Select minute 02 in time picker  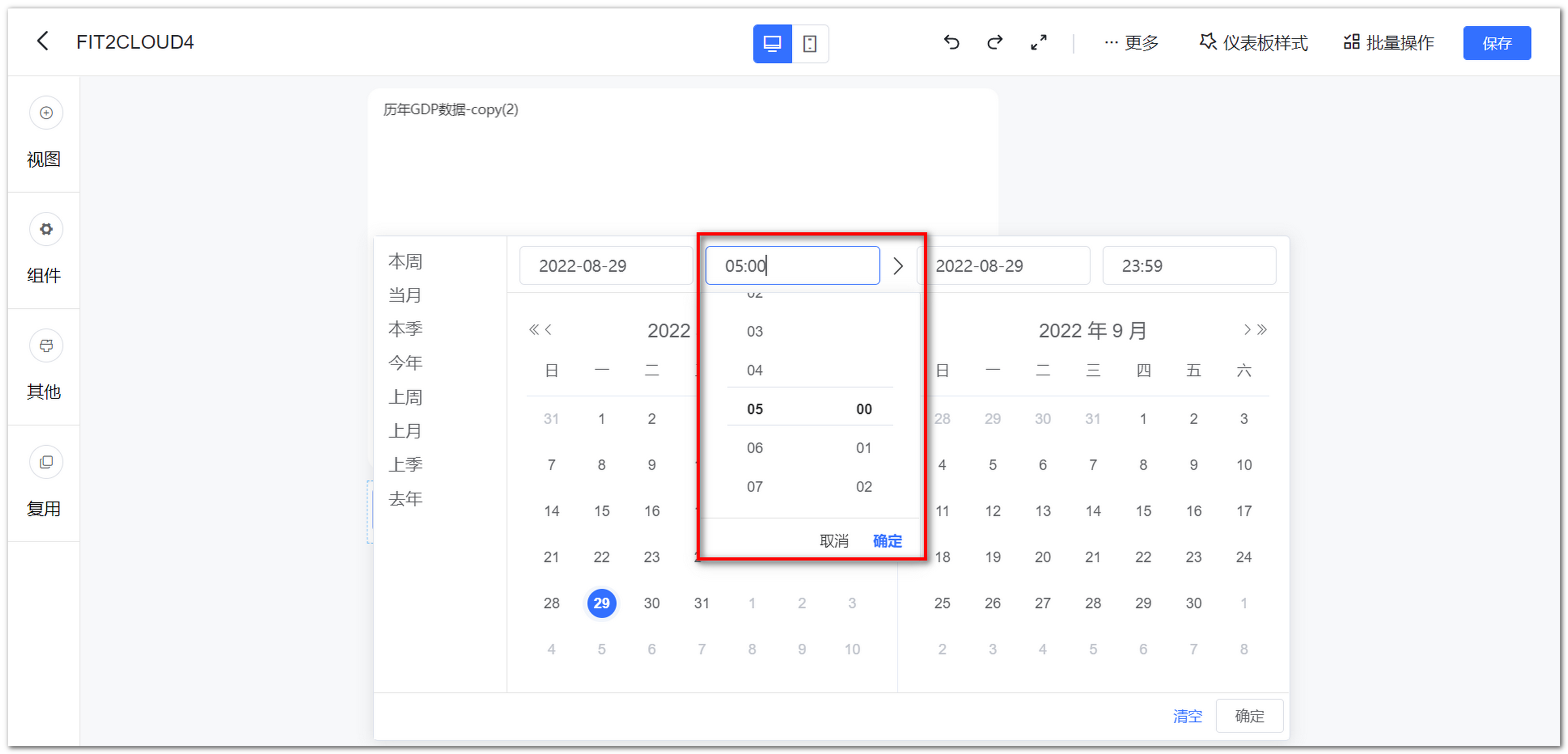[x=864, y=487]
